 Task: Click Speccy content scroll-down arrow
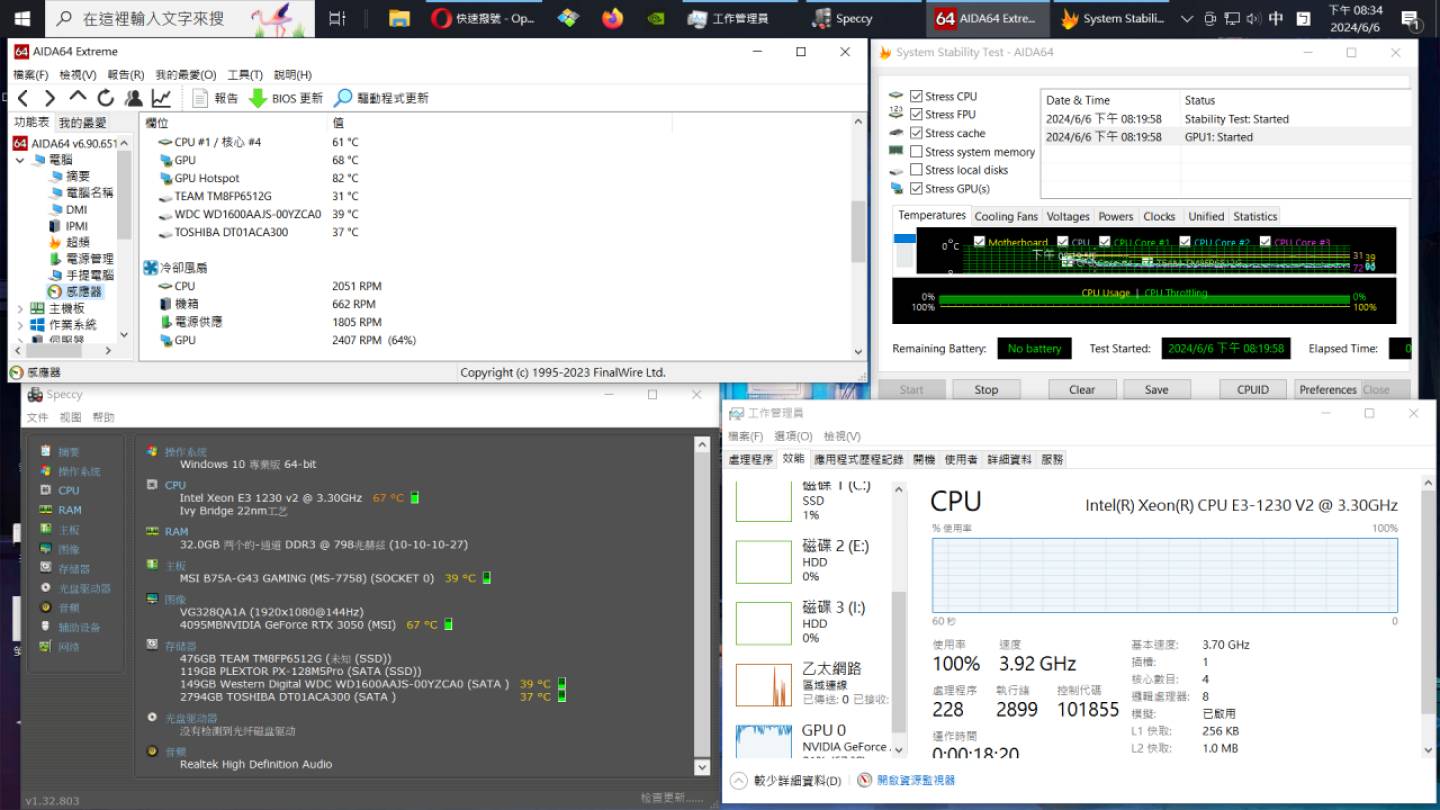[x=702, y=767]
